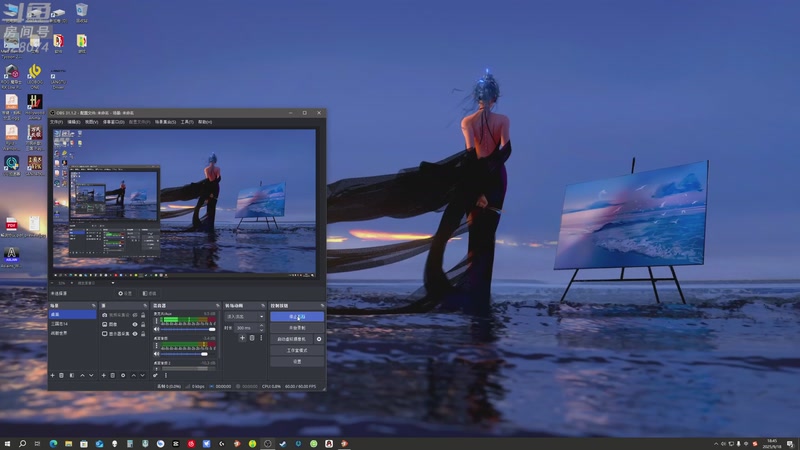Remove selected source with trash icon
Image resolution: width=800 pixels, height=450 pixels.
coord(113,376)
